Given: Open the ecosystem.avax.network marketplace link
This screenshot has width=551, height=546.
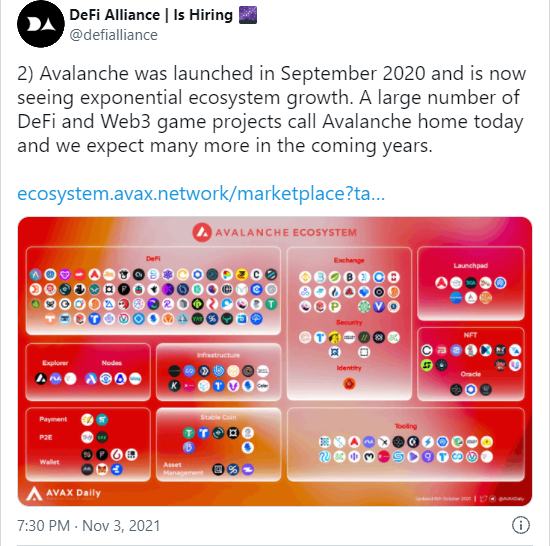Looking at the screenshot, I should (201, 193).
